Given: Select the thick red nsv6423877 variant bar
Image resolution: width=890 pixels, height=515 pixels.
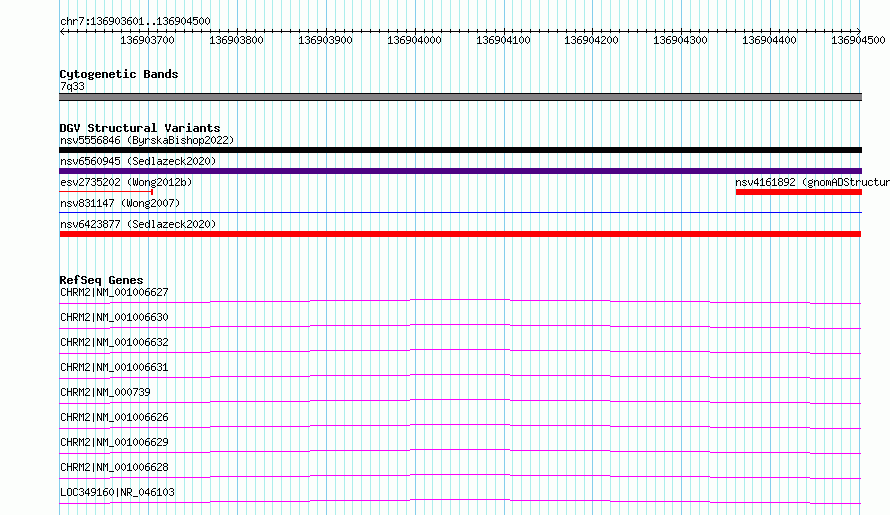Looking at the screenshot, I should point(460,234).
